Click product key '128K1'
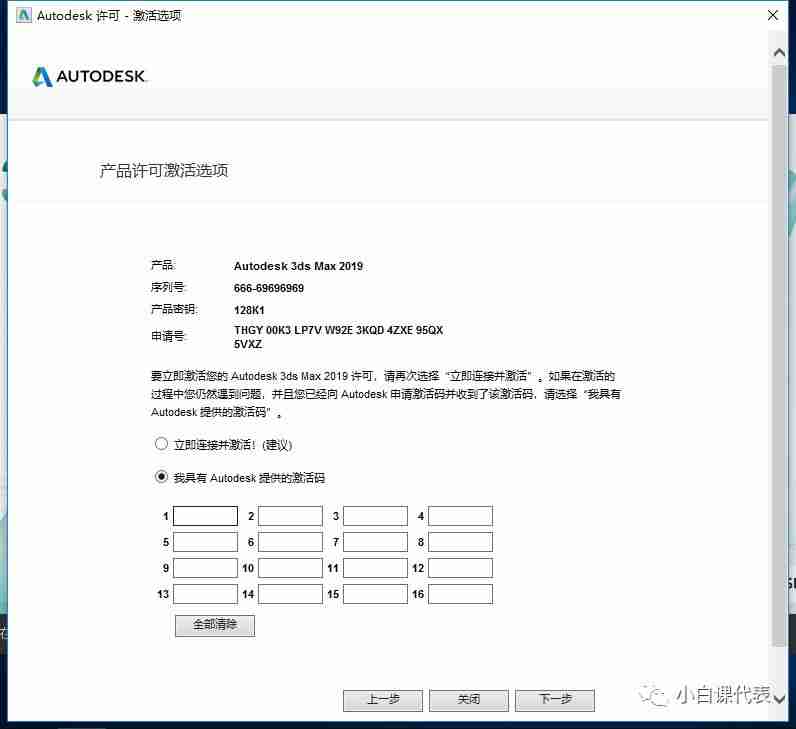 coord(249,310)
